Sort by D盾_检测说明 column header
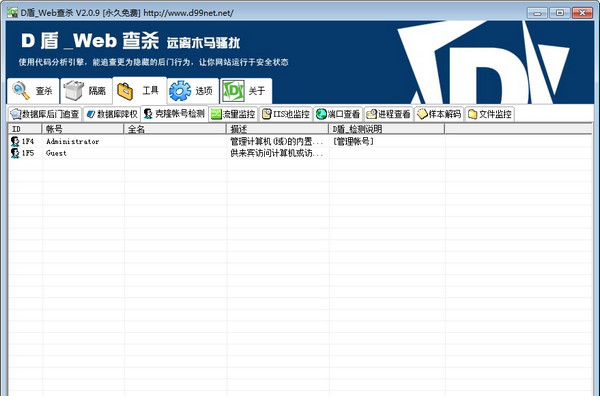The height and width of the screenshot is (411, 600). (x=386, y=129)
